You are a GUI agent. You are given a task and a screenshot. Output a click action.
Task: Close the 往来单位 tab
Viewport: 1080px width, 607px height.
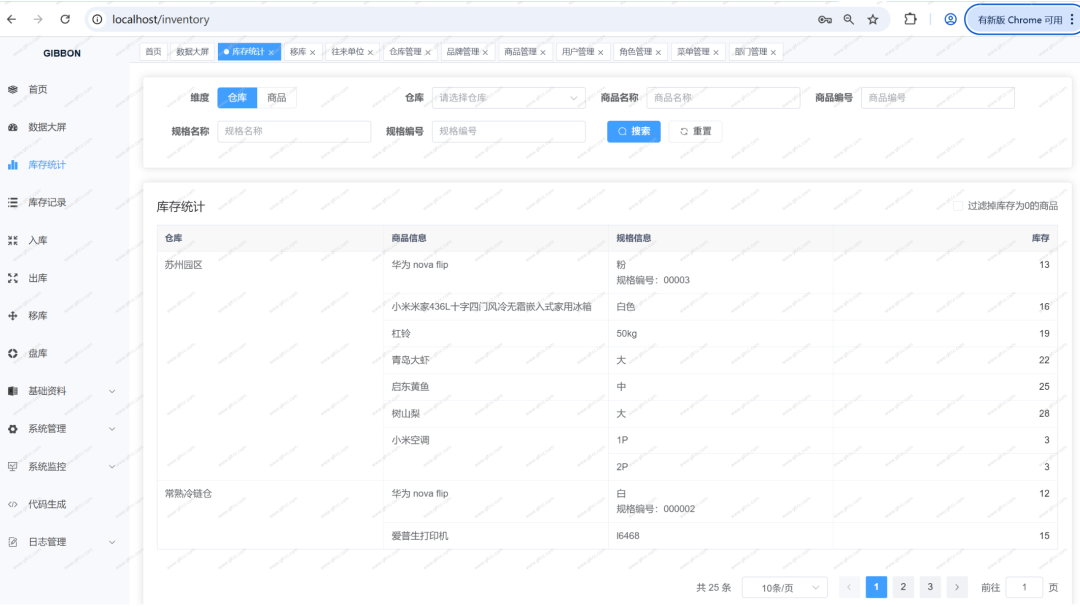[x=371, y=52]
